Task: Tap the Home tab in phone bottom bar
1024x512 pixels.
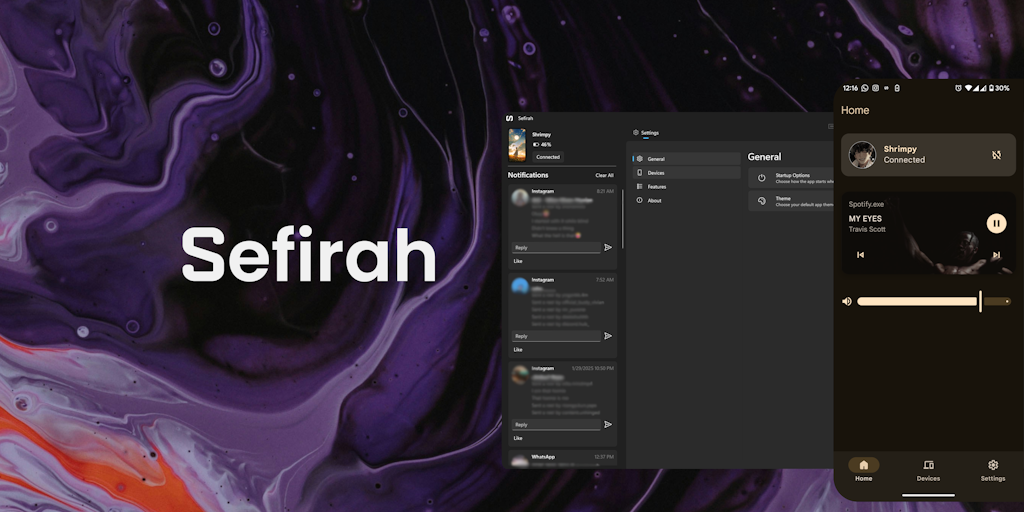Action: point(863,470)
